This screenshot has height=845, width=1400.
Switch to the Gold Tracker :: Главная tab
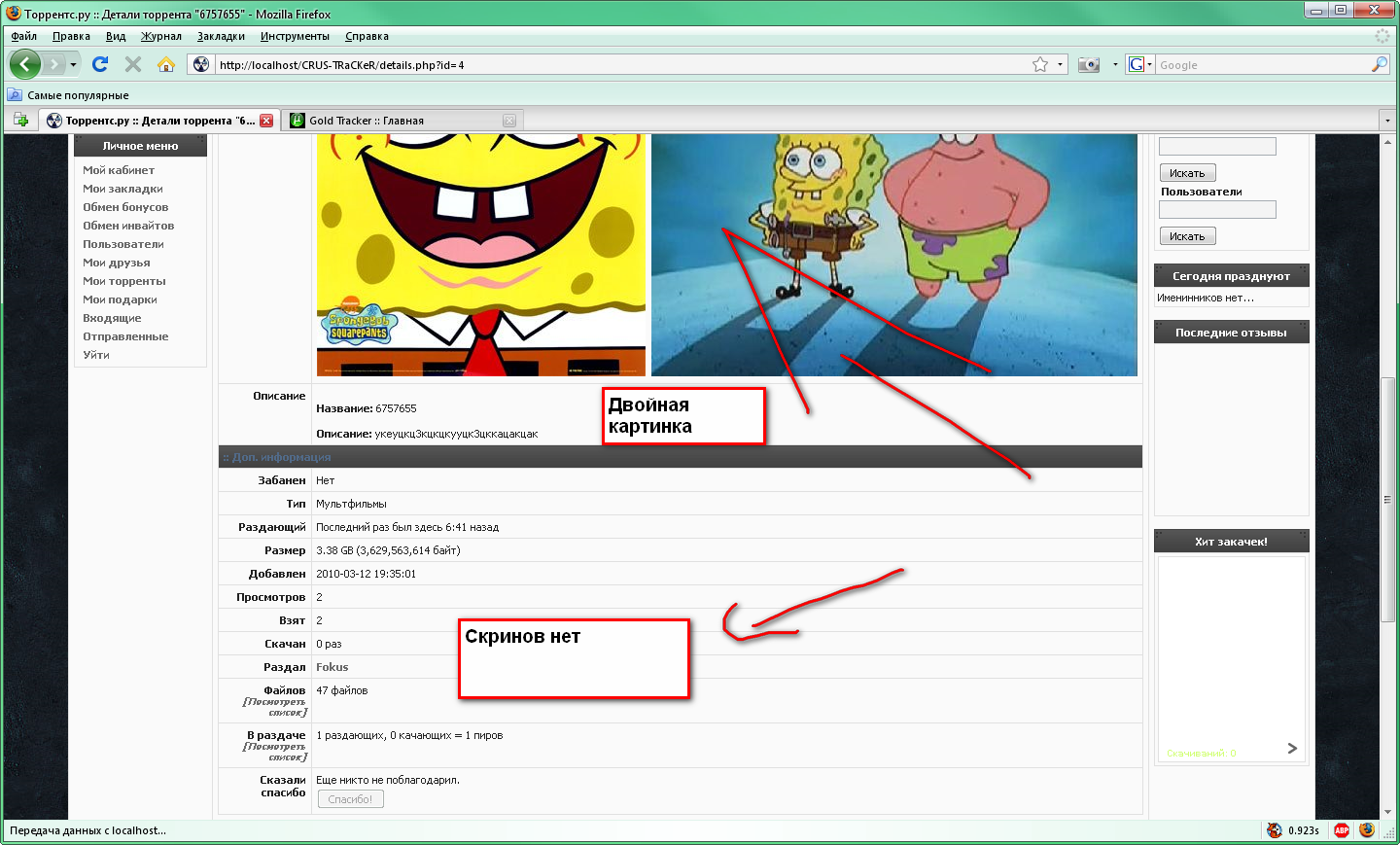coord(402,121)
